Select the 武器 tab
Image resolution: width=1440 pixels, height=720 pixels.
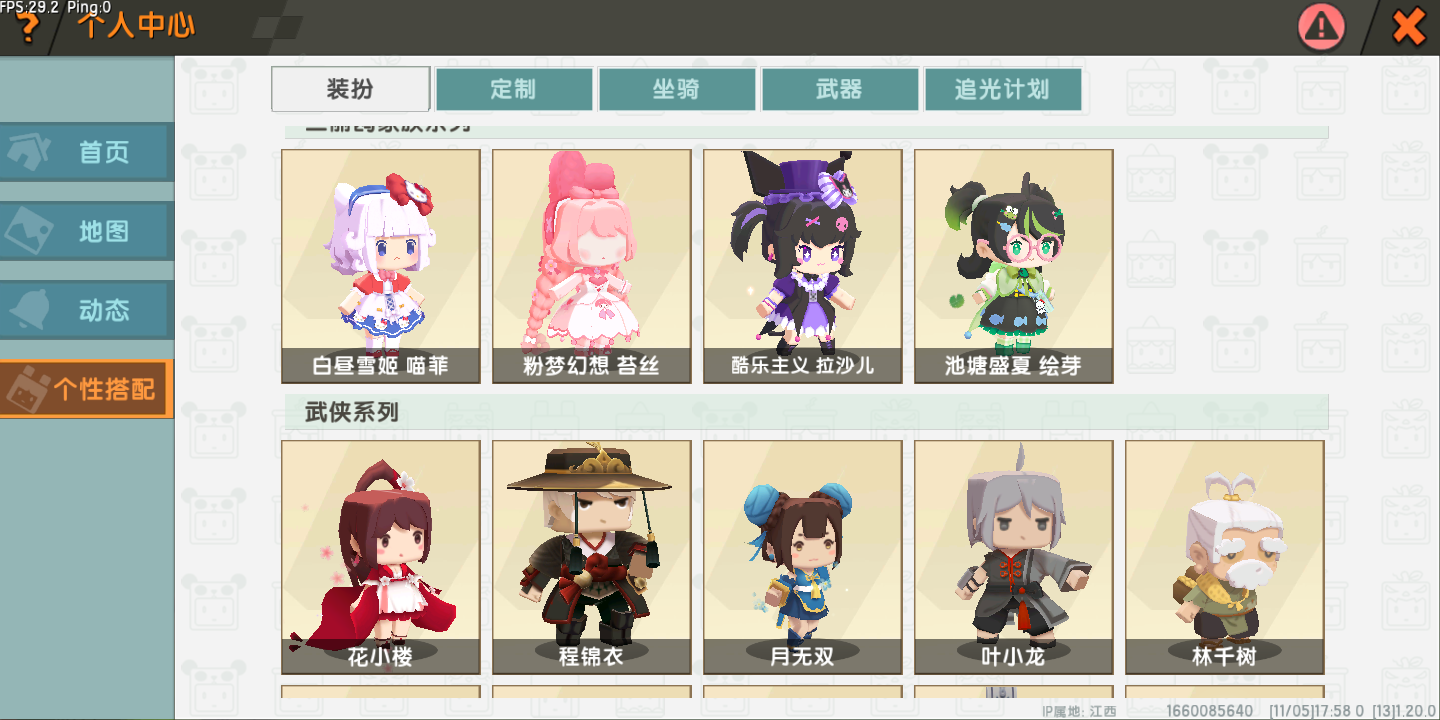pyautogui.click(x=840, y=89)
